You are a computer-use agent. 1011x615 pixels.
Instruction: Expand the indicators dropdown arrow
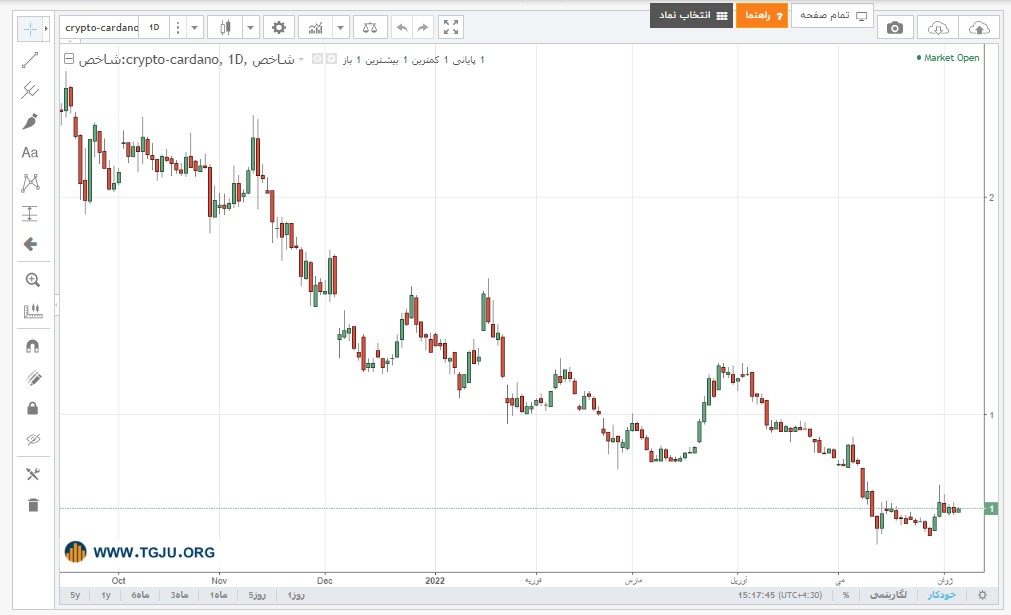tap(340, 28)
